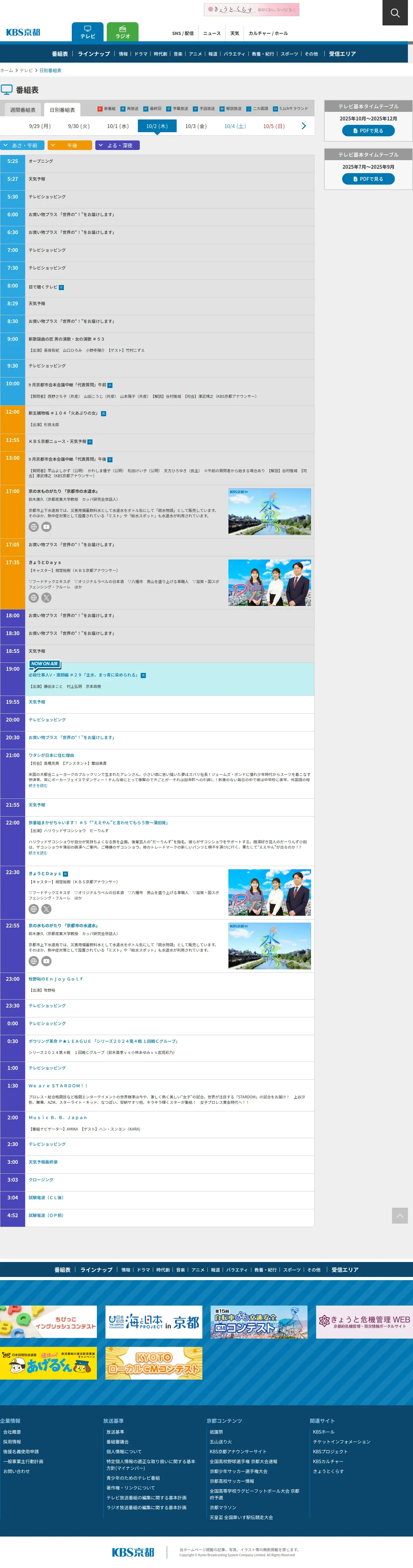Expand 続きを読む in the 21:00 program
Viewport: 413px width, 1568px height.
(38, 785)
